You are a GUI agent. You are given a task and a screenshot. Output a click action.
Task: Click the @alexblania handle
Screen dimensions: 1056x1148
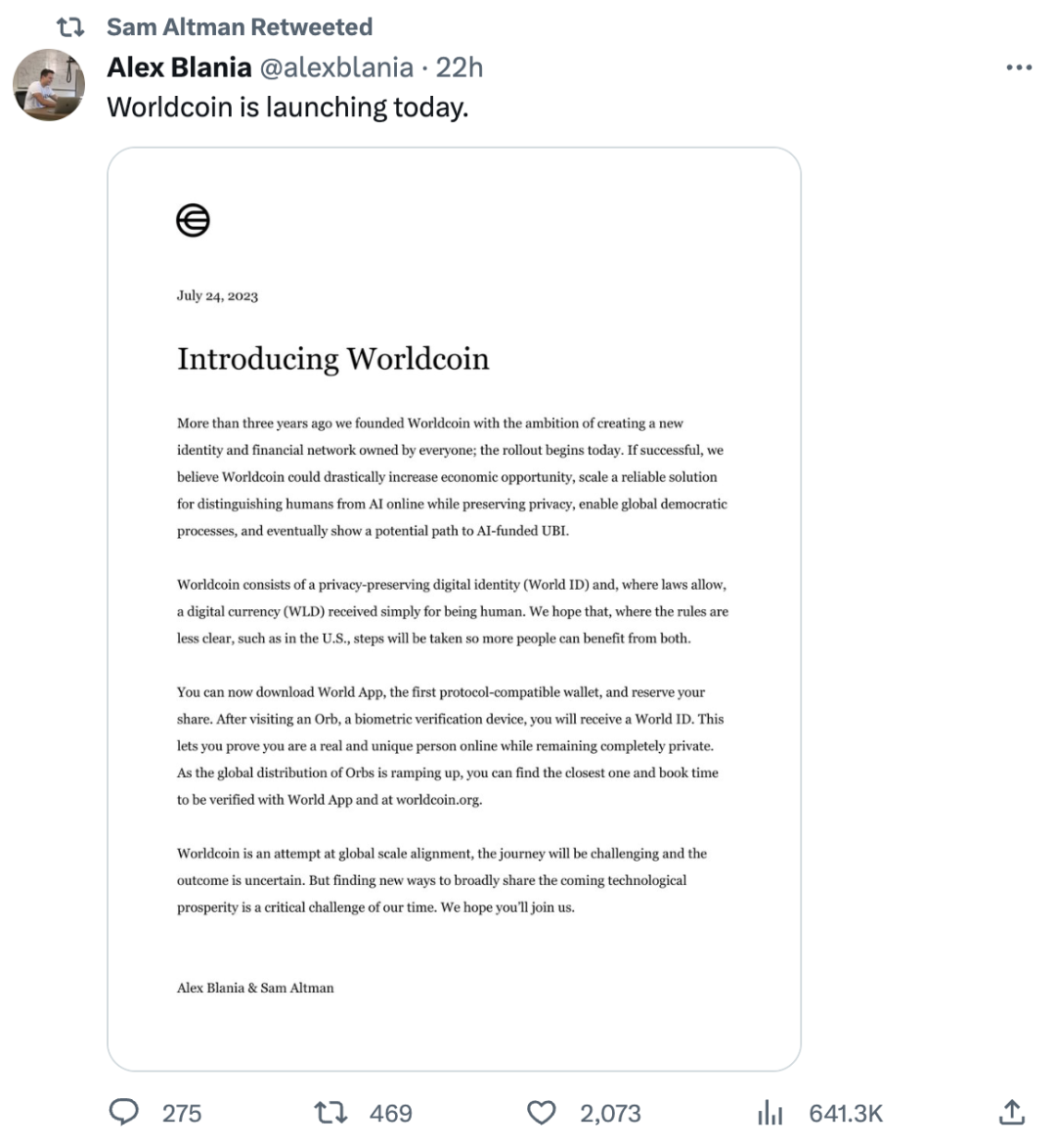335,67
